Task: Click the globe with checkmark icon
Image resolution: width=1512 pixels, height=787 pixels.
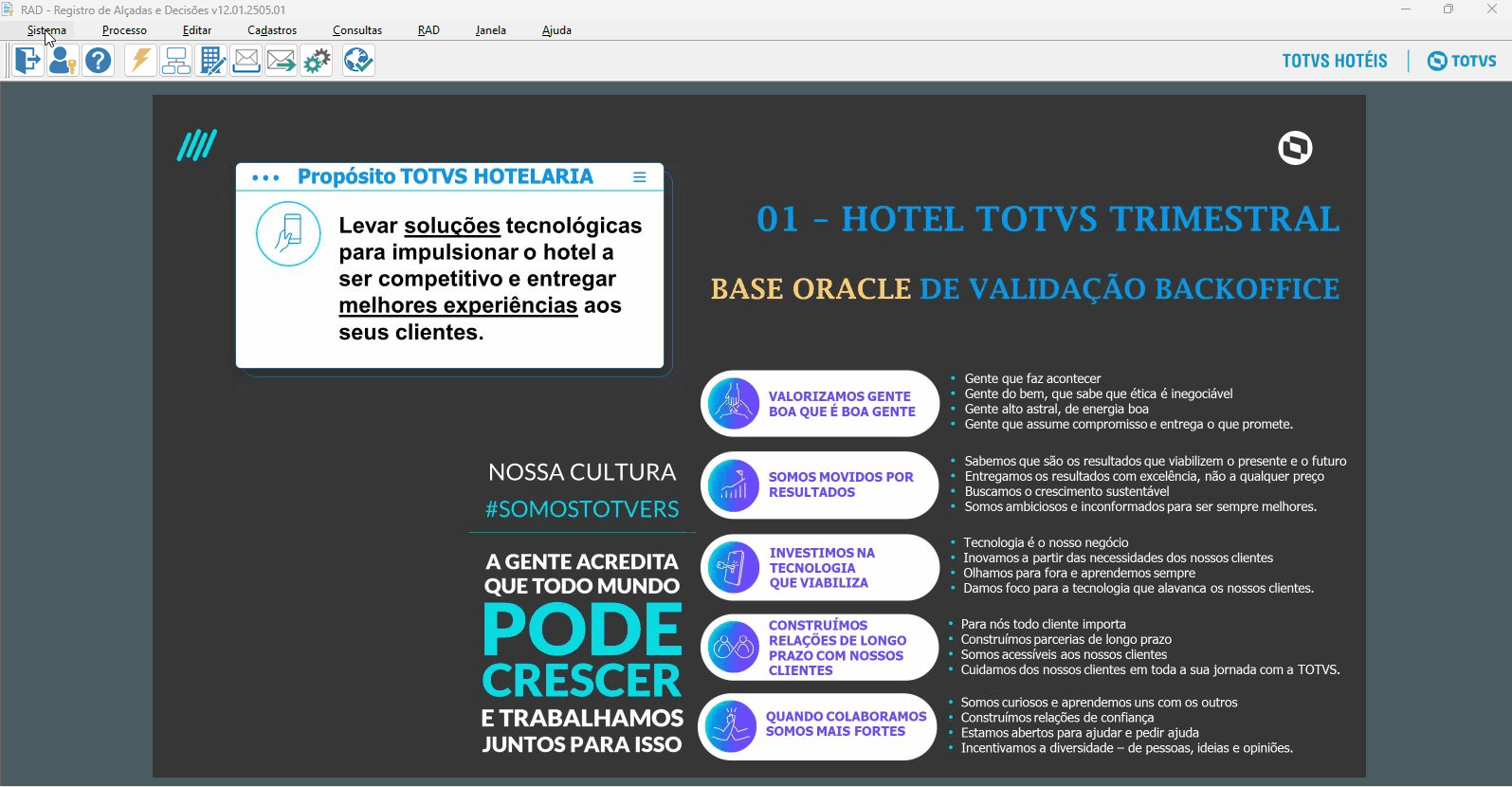Action: click(x=358, y=61)
